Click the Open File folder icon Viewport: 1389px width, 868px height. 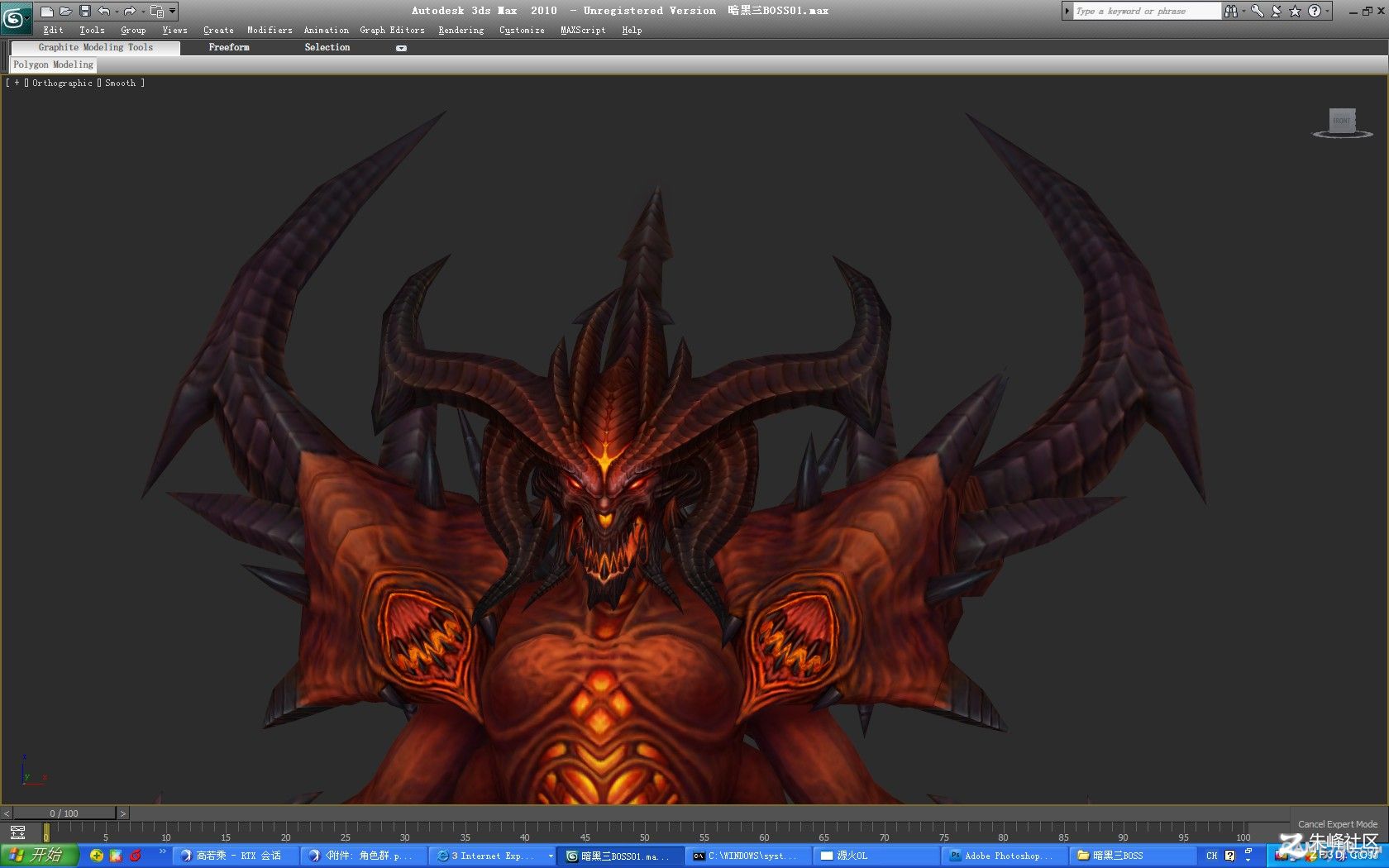pyautogui.click(x=65, y=11)
